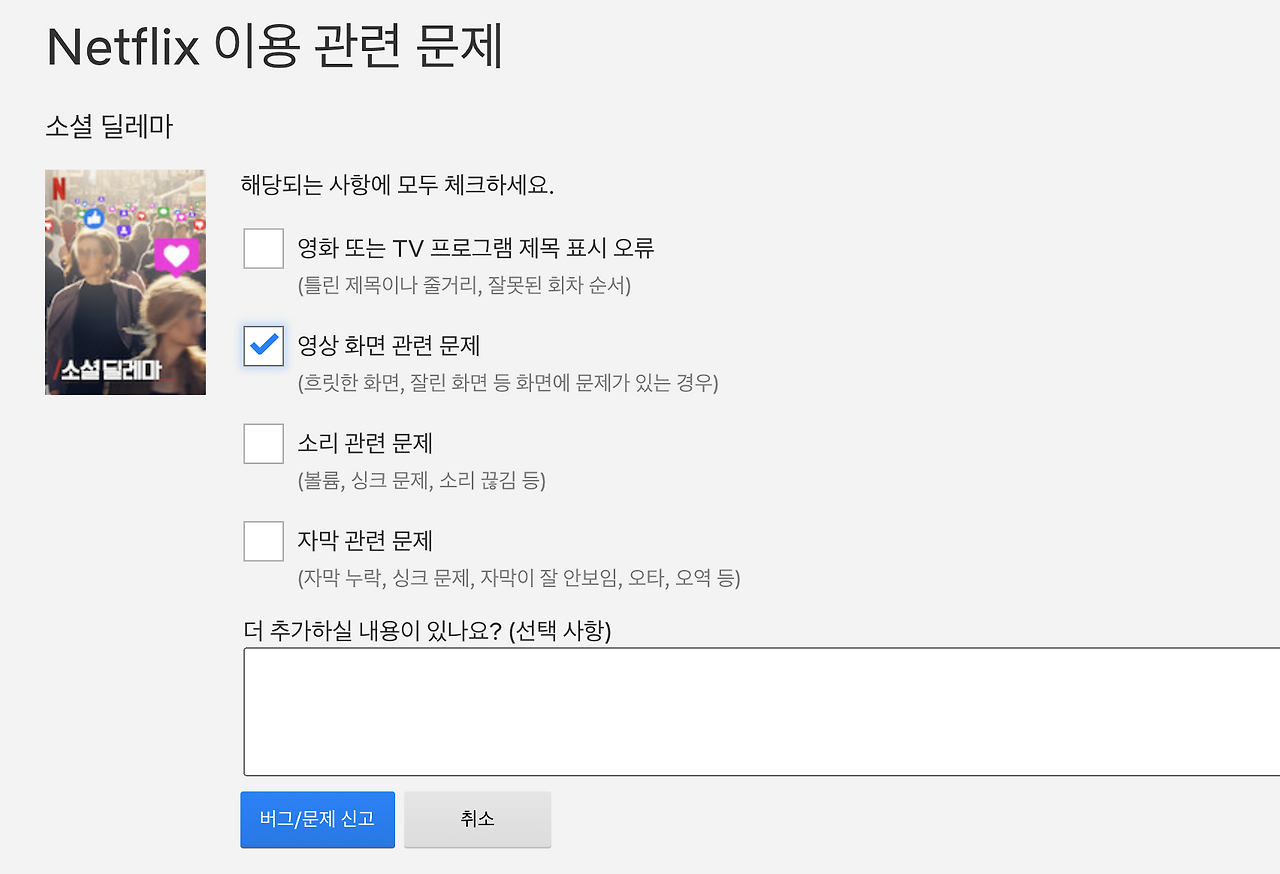
Task: Focus the additional comments text box
Action: click(762, 712)
